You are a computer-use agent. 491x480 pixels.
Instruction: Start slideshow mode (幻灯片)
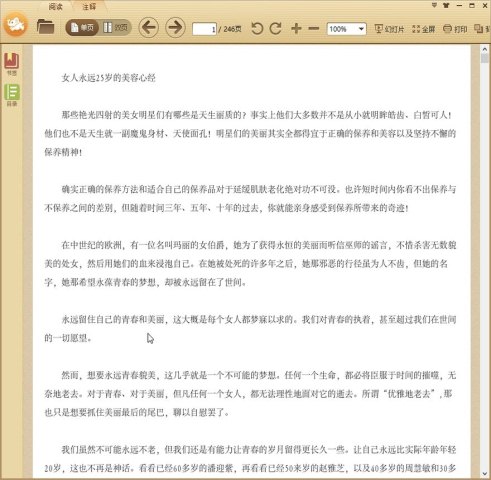[x=389, y=29]
